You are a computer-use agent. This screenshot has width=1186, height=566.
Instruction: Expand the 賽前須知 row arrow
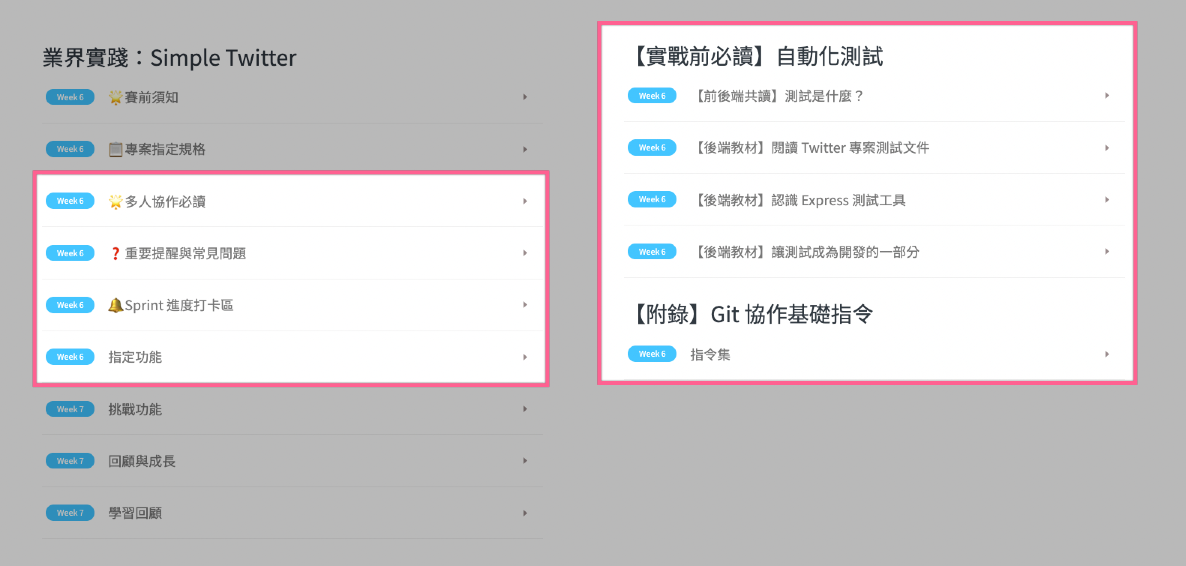(x=525, y=97)
